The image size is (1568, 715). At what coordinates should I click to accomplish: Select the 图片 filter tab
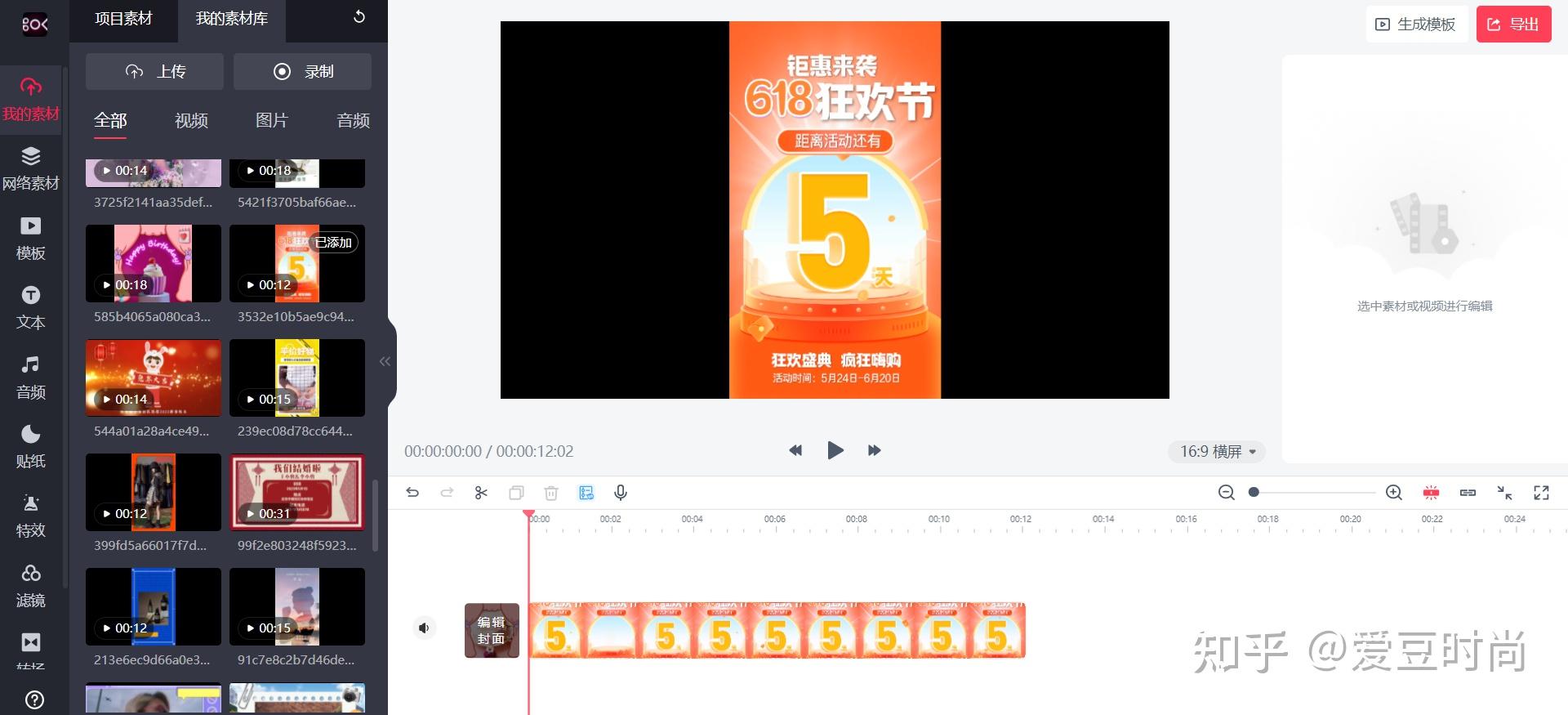tap(272, 121)
